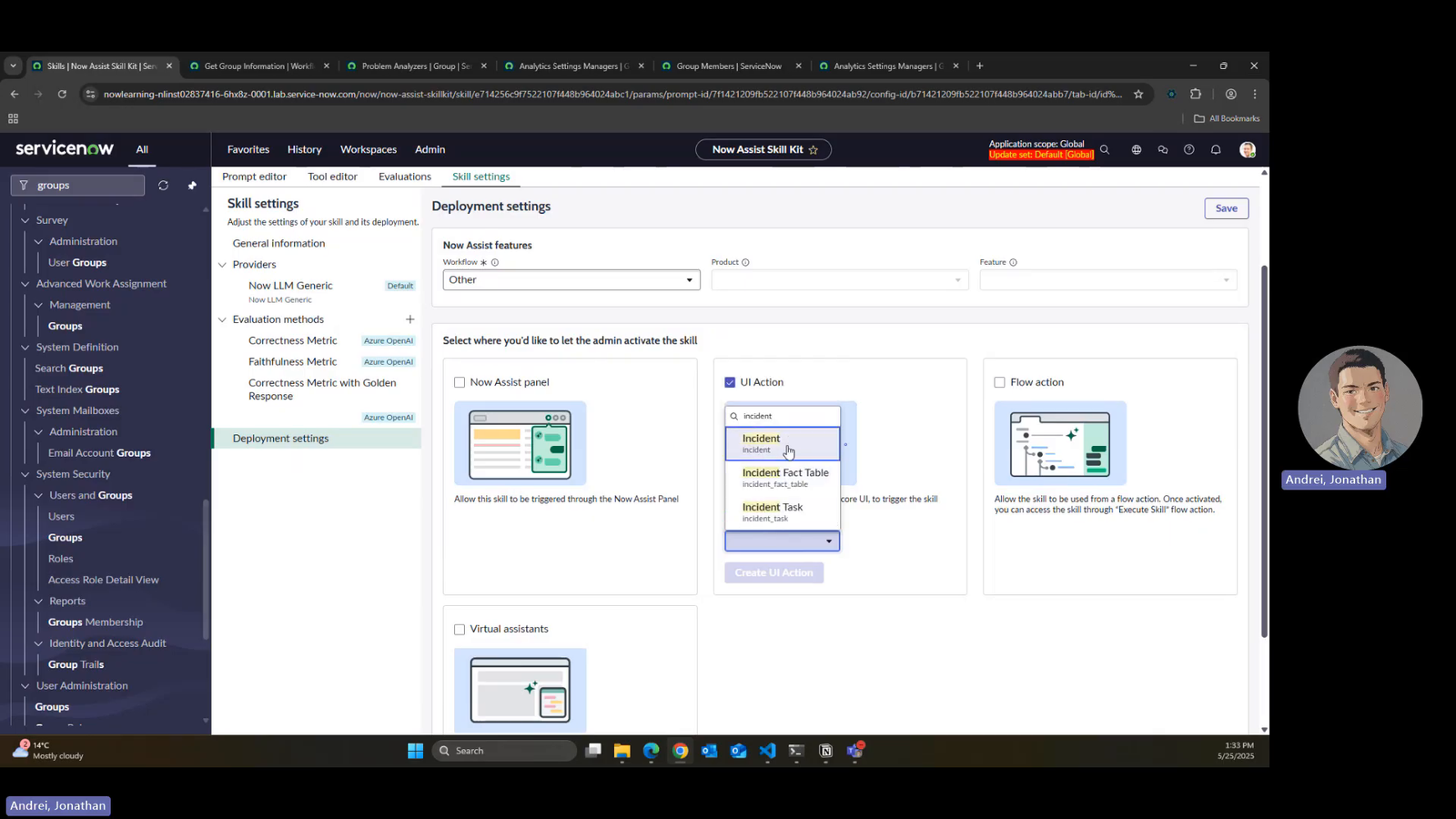Image resolution: width=1456 pixels, height=819 pixels.
Task: Open the user avatar menu in header
Action: pyautogui.click(x=1248, y=149)
